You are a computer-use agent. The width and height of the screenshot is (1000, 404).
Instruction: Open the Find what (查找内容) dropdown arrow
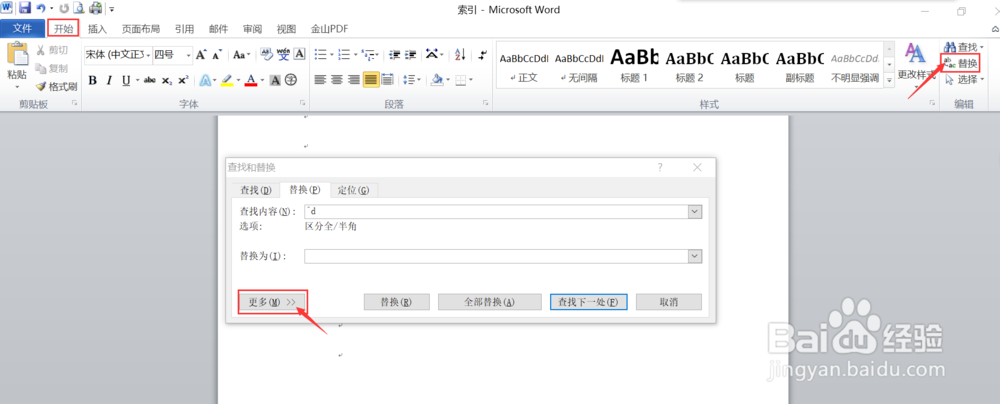coord(695,211)
